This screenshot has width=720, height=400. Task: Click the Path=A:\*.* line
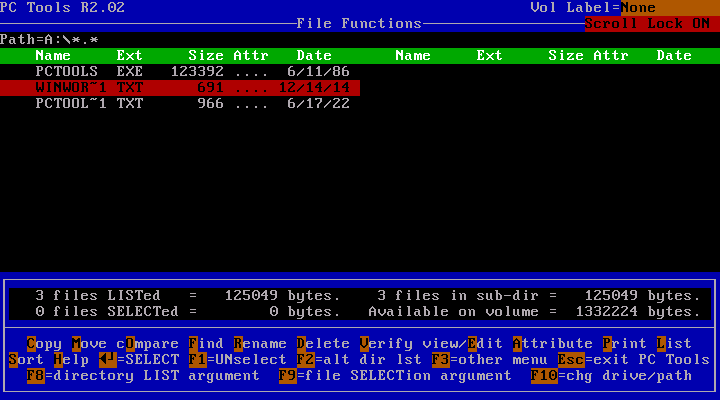pyautogui.click(x=49, y=39)
